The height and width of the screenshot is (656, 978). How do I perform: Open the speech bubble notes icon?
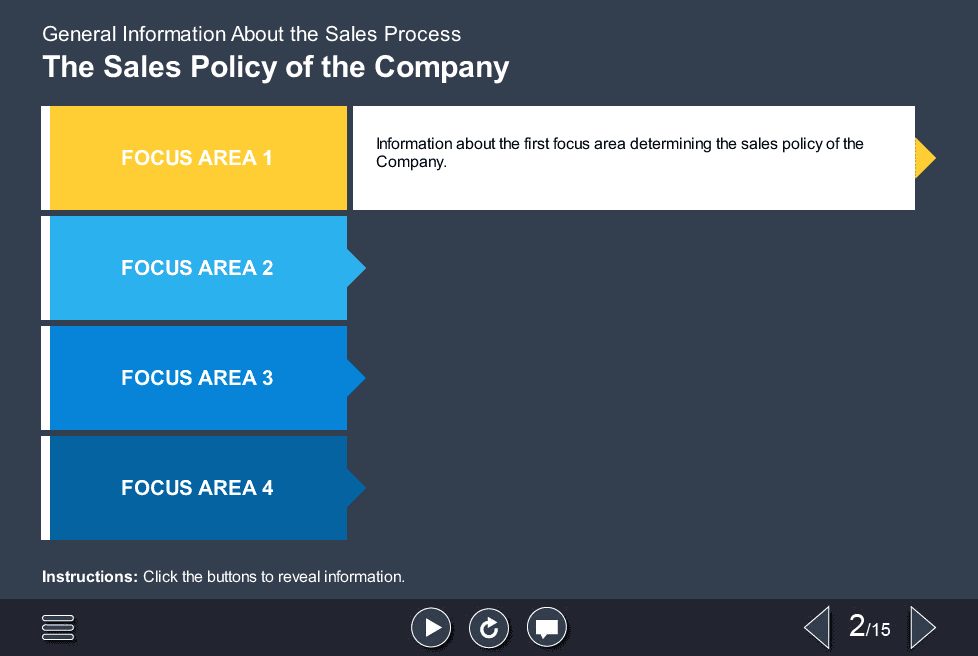click(x=546, y=627)
